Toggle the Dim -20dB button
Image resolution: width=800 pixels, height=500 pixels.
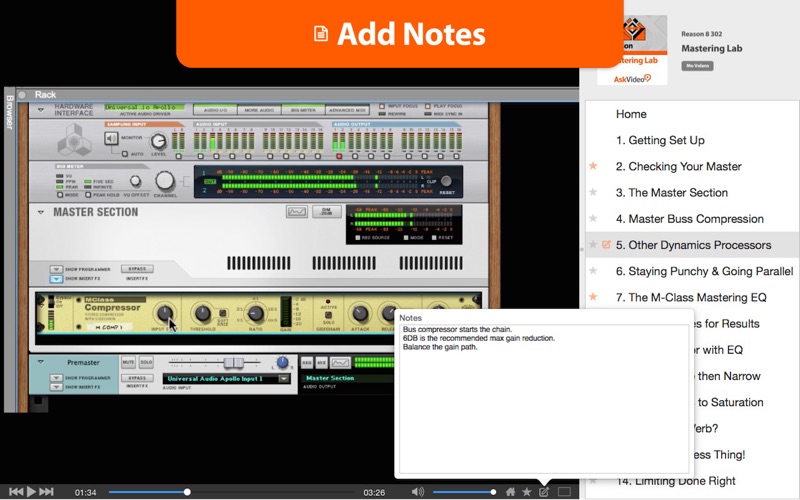[x=326, y=211]
